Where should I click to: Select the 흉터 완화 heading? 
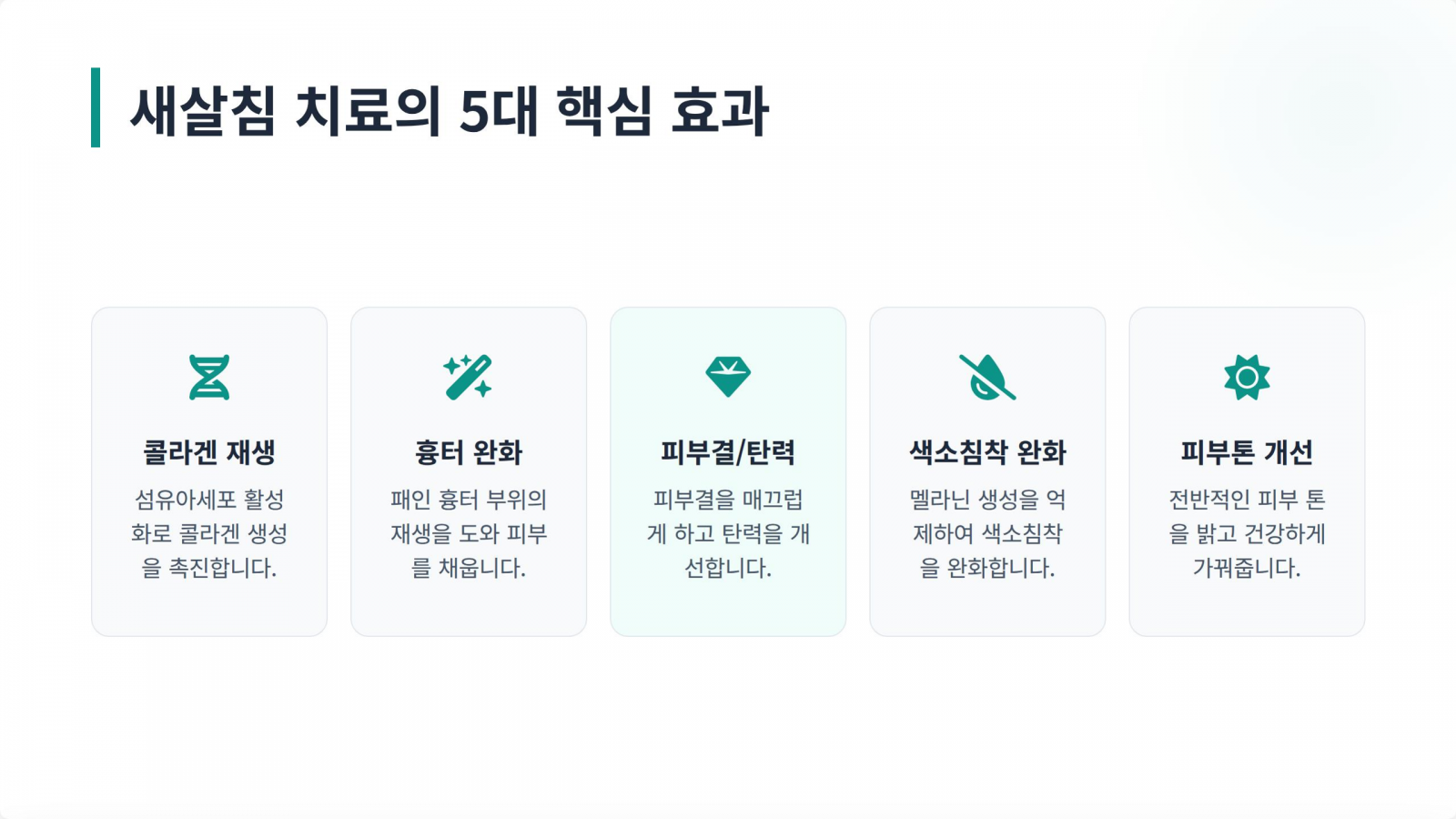click(469, 452)
